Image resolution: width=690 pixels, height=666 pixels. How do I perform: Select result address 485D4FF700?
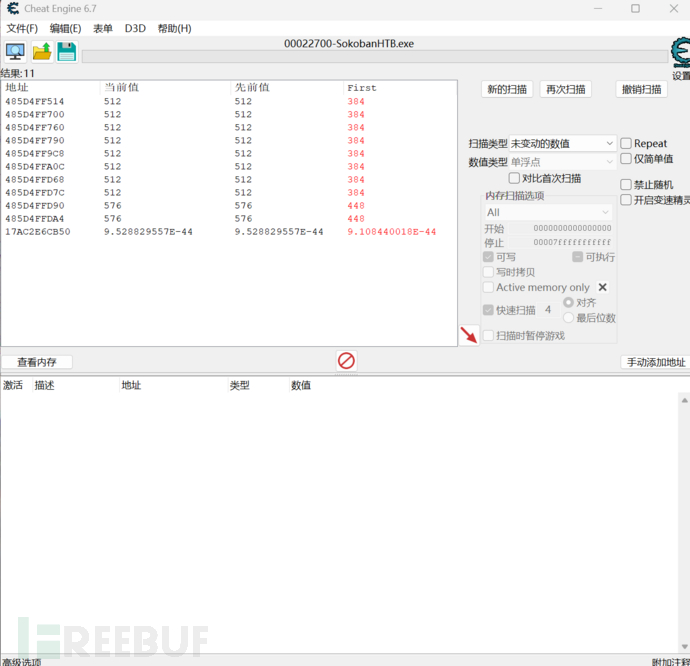pyautogui.click(x=34, y=114)
